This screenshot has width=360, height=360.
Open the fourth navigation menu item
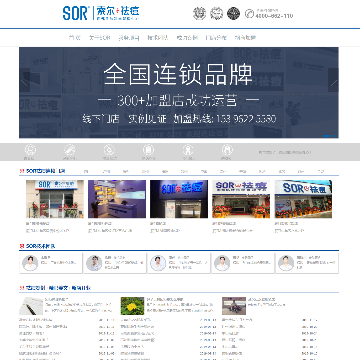158,38
